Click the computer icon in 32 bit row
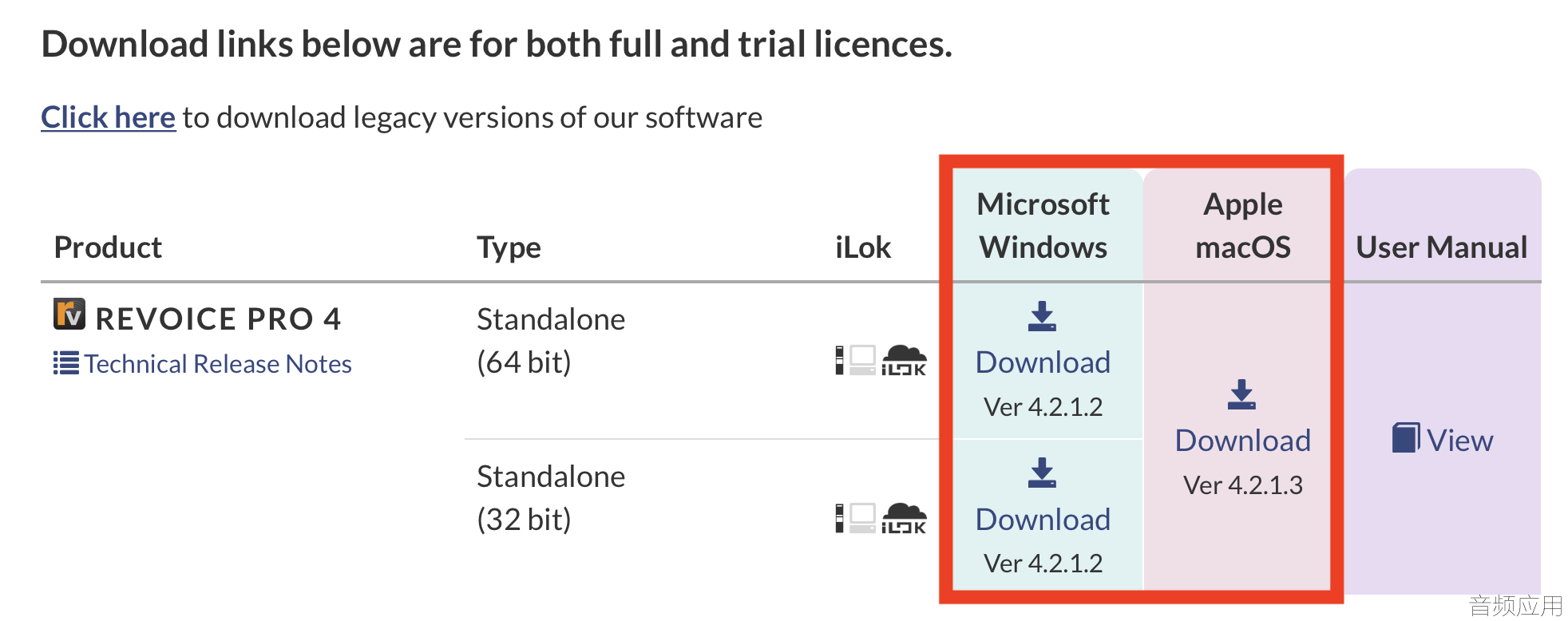This screenshot has width=1568, height=621. pos(862,517)
